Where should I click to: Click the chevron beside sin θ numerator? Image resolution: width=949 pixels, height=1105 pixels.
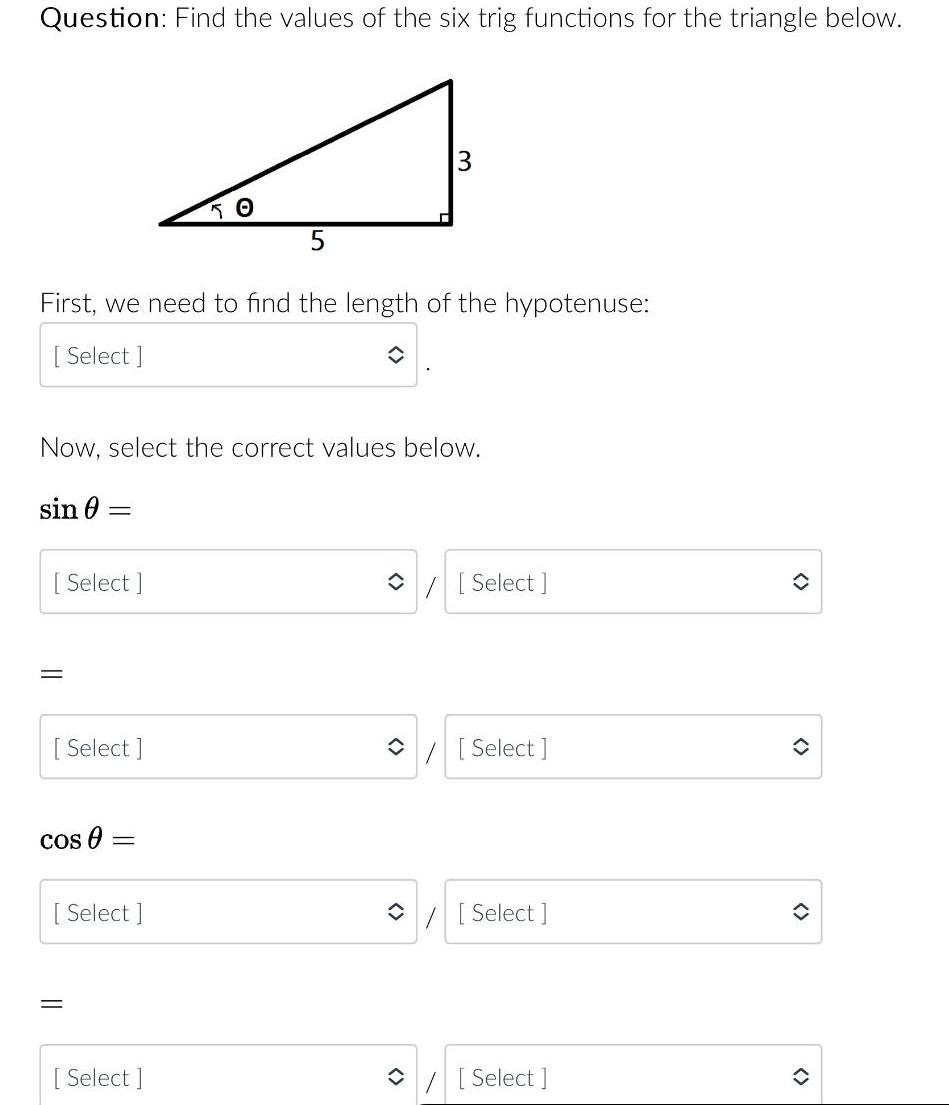[397, 581]
